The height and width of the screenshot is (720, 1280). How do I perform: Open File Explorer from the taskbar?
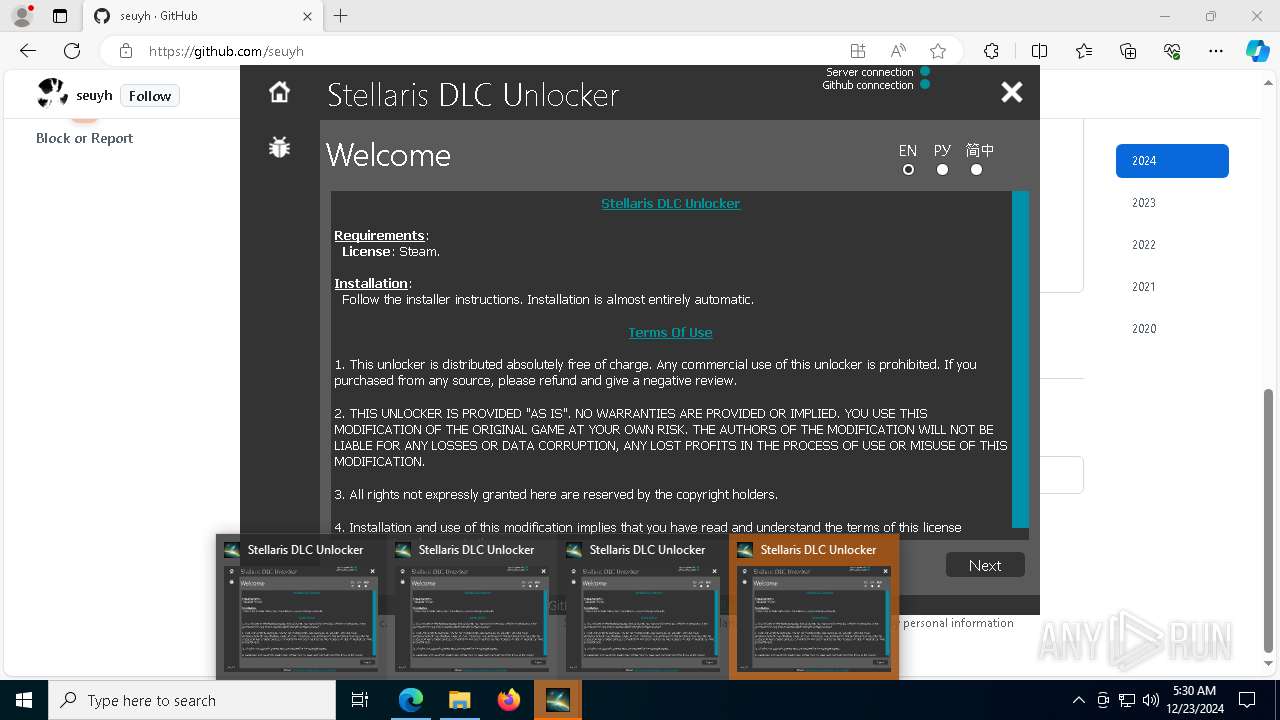(460, 700)
